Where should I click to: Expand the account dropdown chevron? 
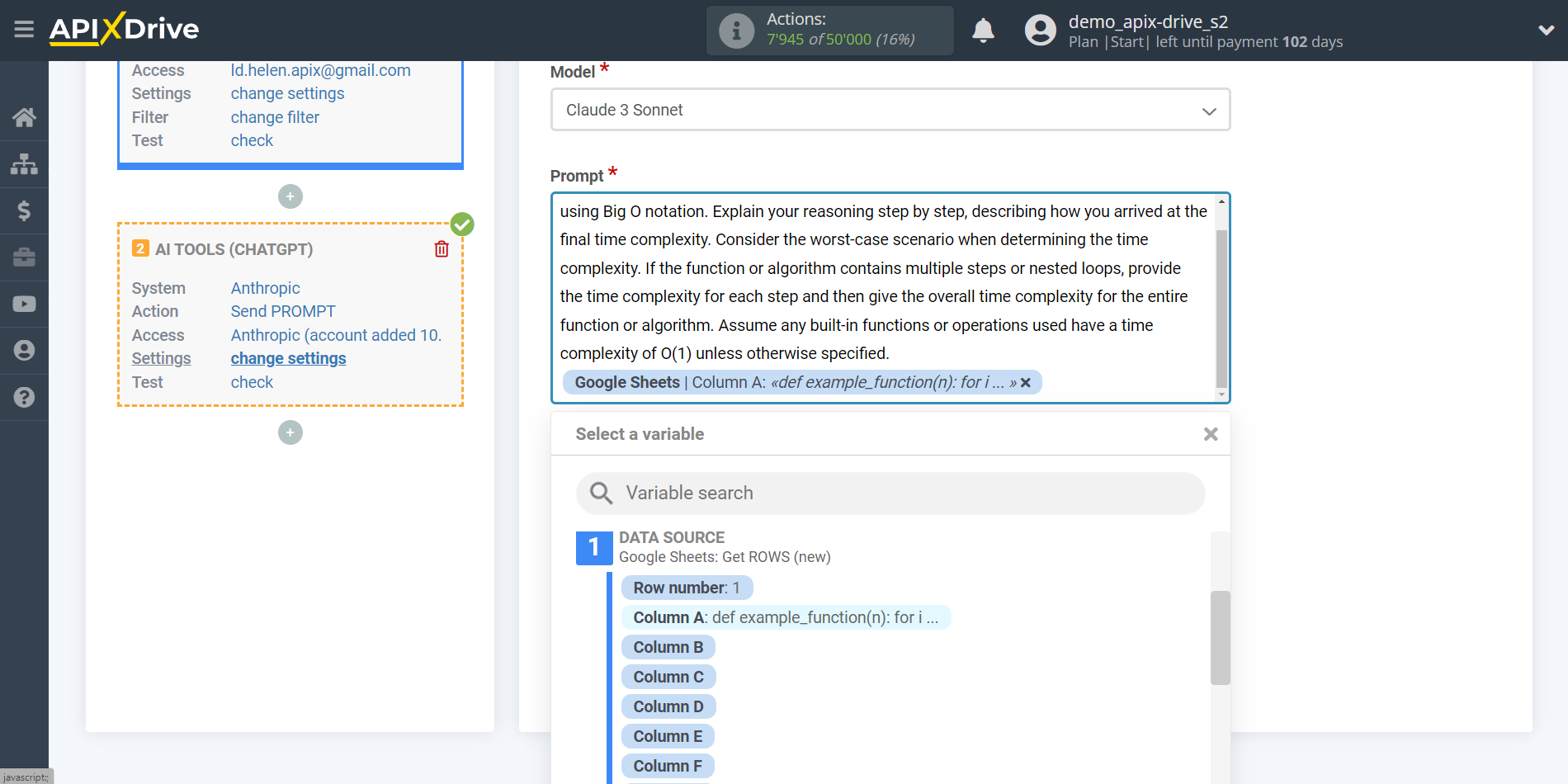pos(1546,31)
